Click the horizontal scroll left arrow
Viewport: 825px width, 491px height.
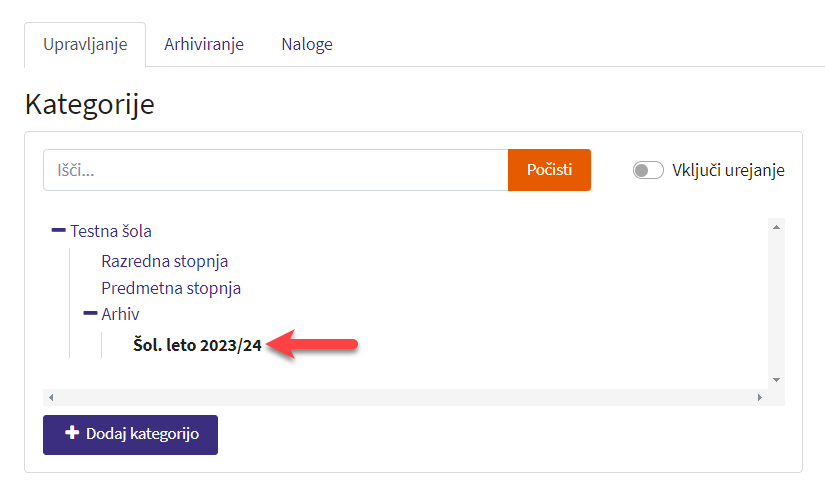coord(51,397)
